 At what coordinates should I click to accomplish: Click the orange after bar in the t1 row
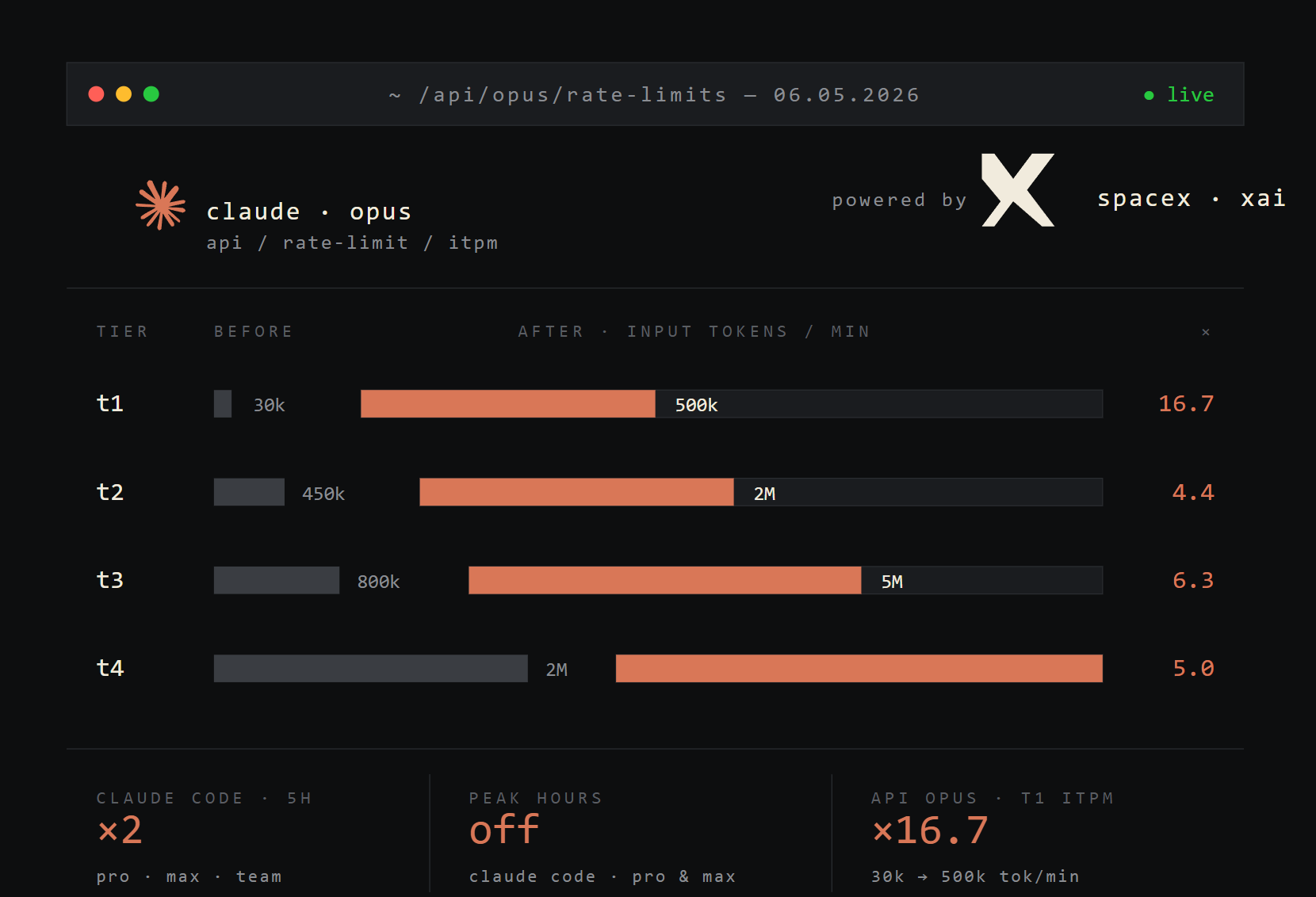(508, 403)
